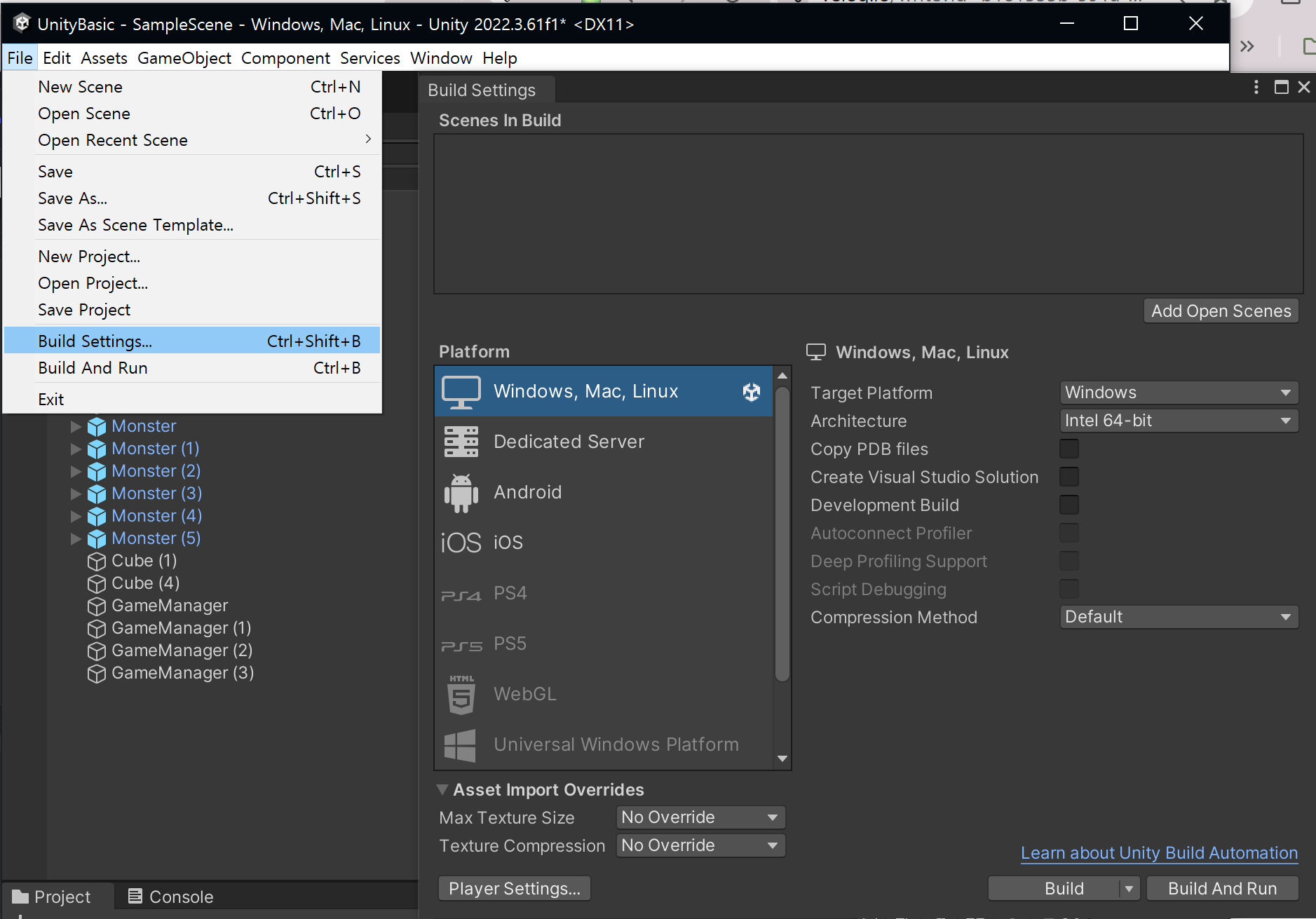Expand the Monster tree item arrow

tap(76, 426)
